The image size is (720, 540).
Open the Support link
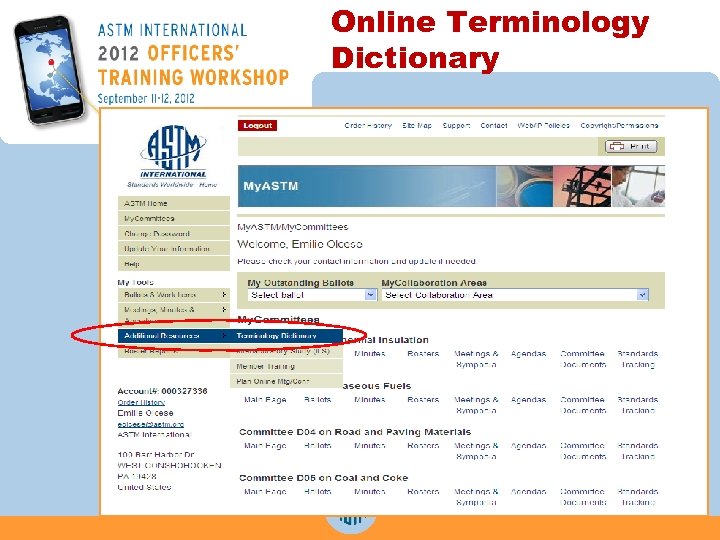click(x=456, y=125)
